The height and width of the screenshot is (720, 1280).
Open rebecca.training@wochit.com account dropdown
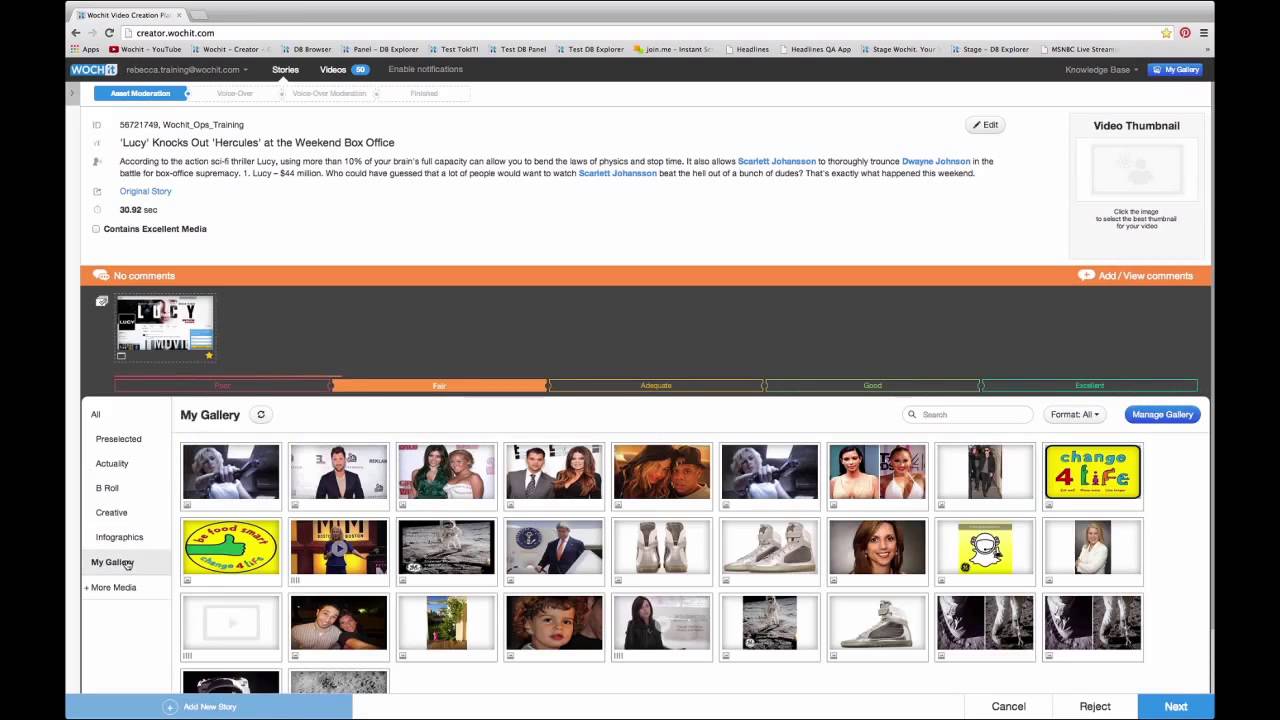[187, 70]
